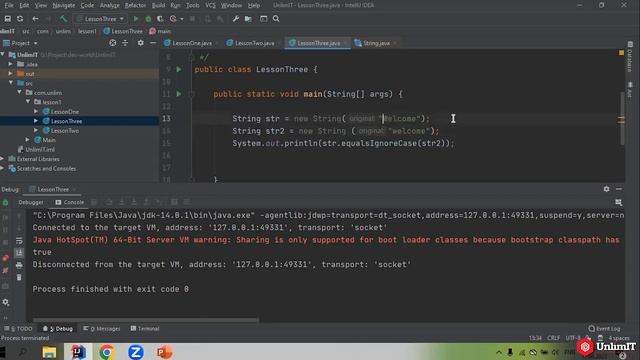The image size is (640, 360).
Task: Open the Navigate menu
Action: click(64, 5)
